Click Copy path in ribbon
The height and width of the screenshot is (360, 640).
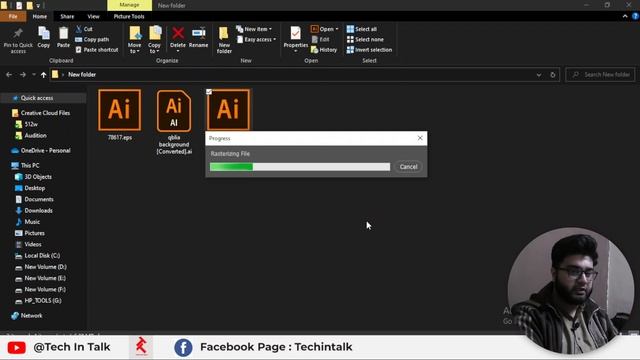[x=92, y=40]
